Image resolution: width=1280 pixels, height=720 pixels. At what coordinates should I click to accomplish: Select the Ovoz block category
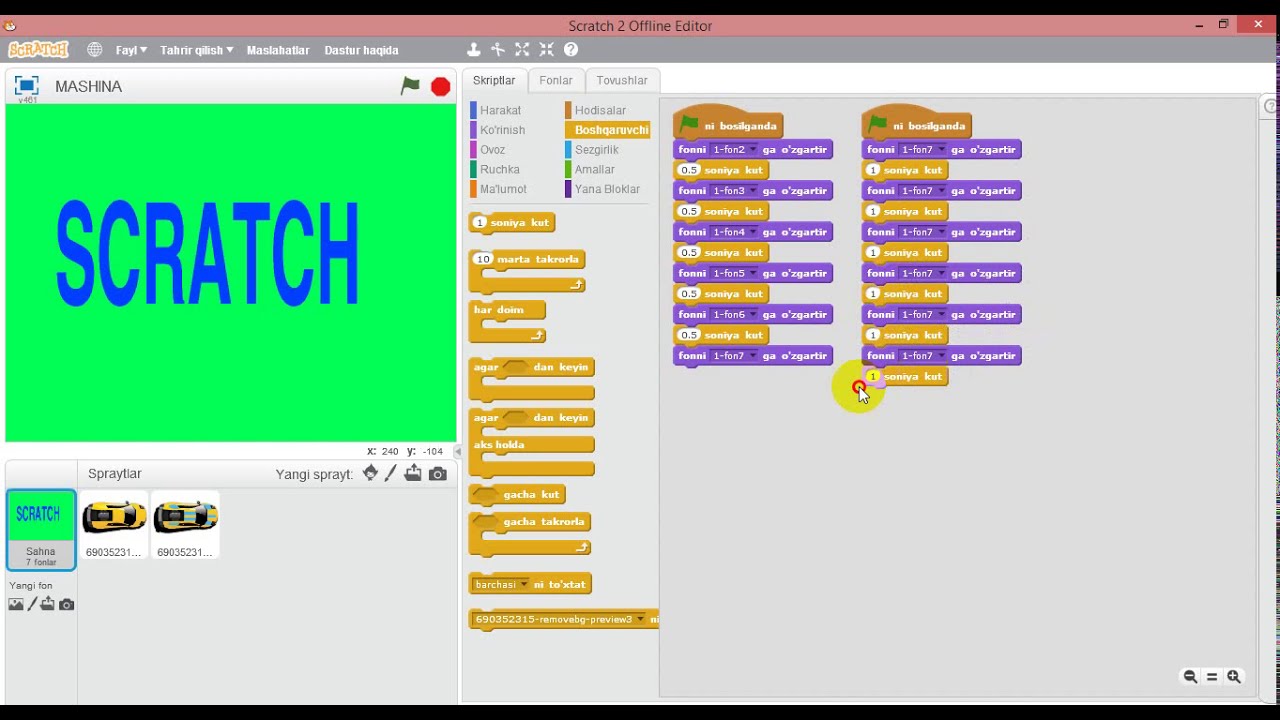(x=492, y=150)
